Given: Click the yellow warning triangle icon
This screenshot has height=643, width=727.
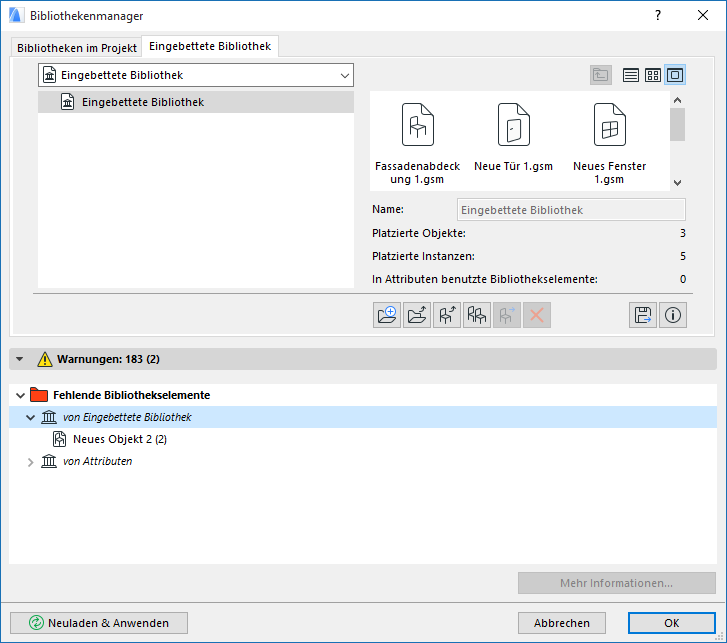Looking at the screenshot, I should click(x=45, y=359).
